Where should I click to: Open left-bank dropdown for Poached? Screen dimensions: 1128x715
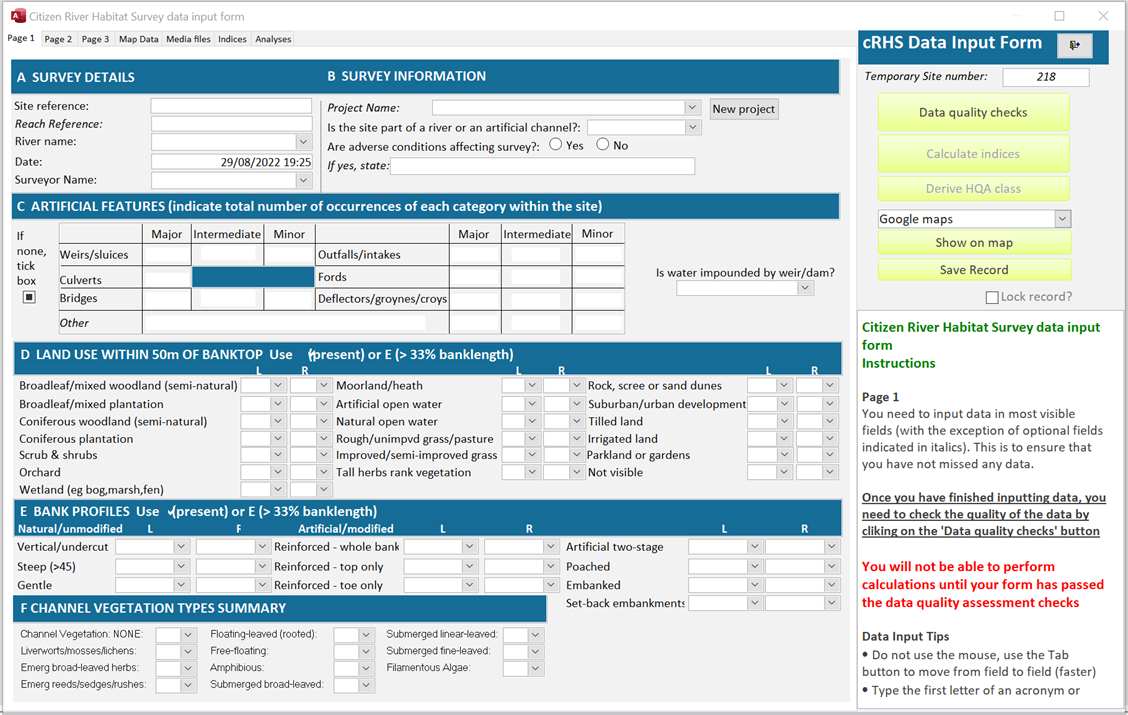[754, 567]
